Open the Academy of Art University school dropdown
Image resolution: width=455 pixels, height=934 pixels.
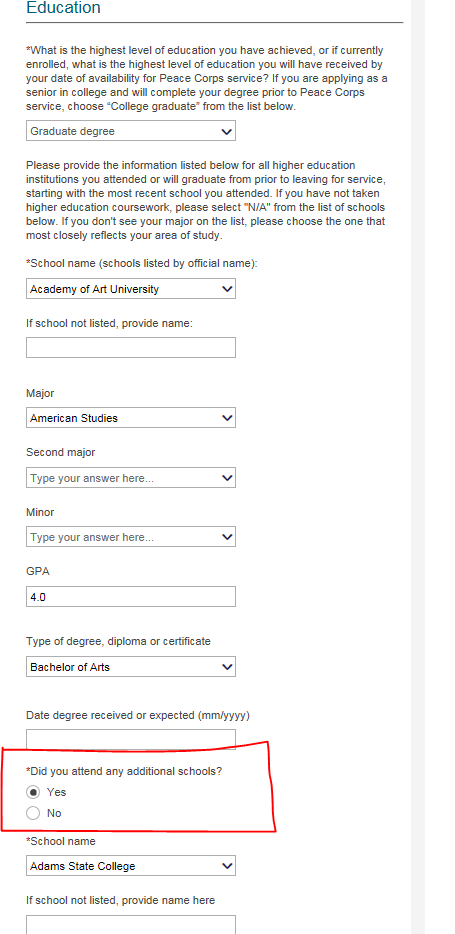pyautogui.click(x=131, y=289)
